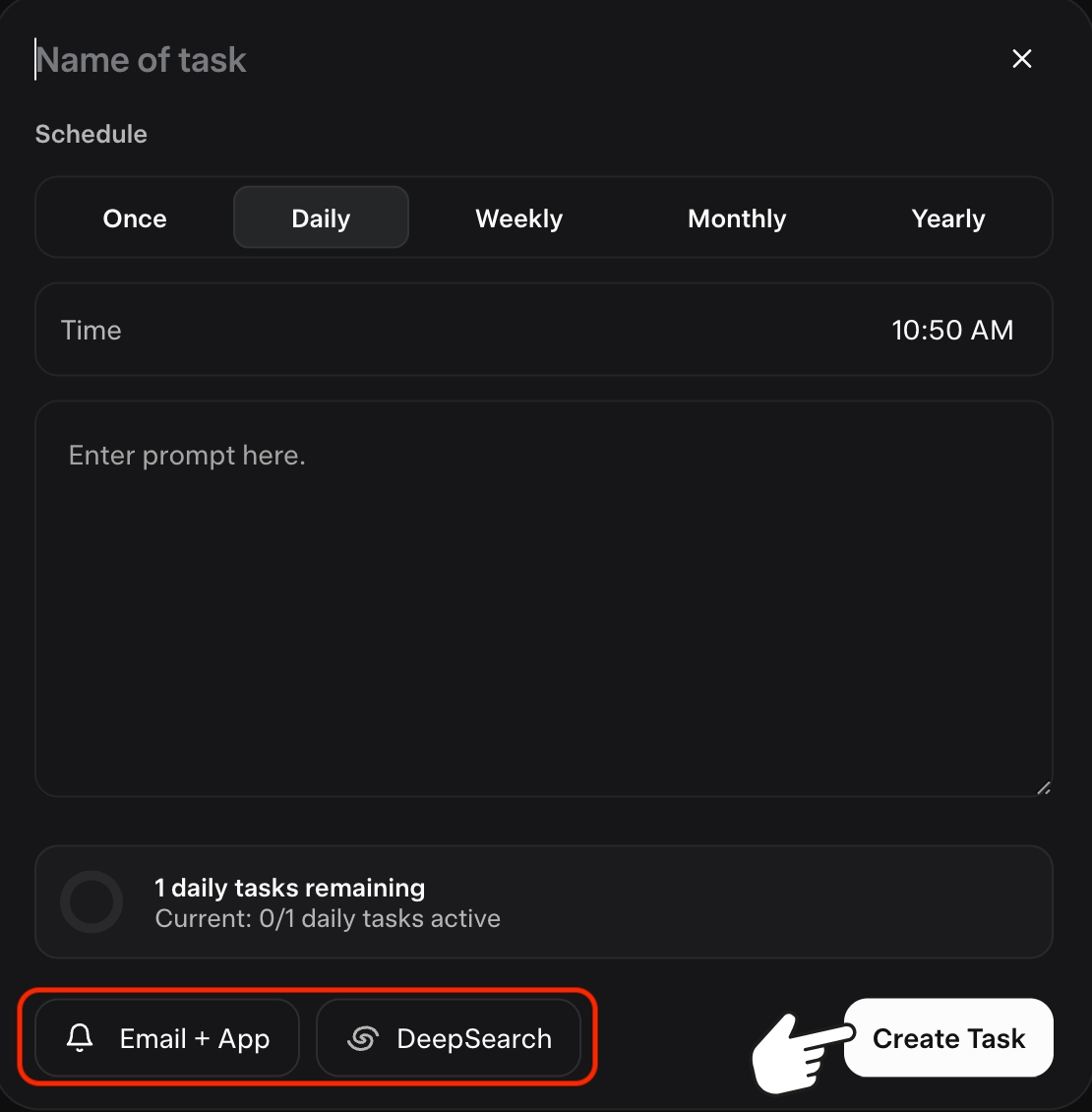Click the bell notification icon
The height and width of the screenshot is (1112, 1092).
[x=80, y=1037]
